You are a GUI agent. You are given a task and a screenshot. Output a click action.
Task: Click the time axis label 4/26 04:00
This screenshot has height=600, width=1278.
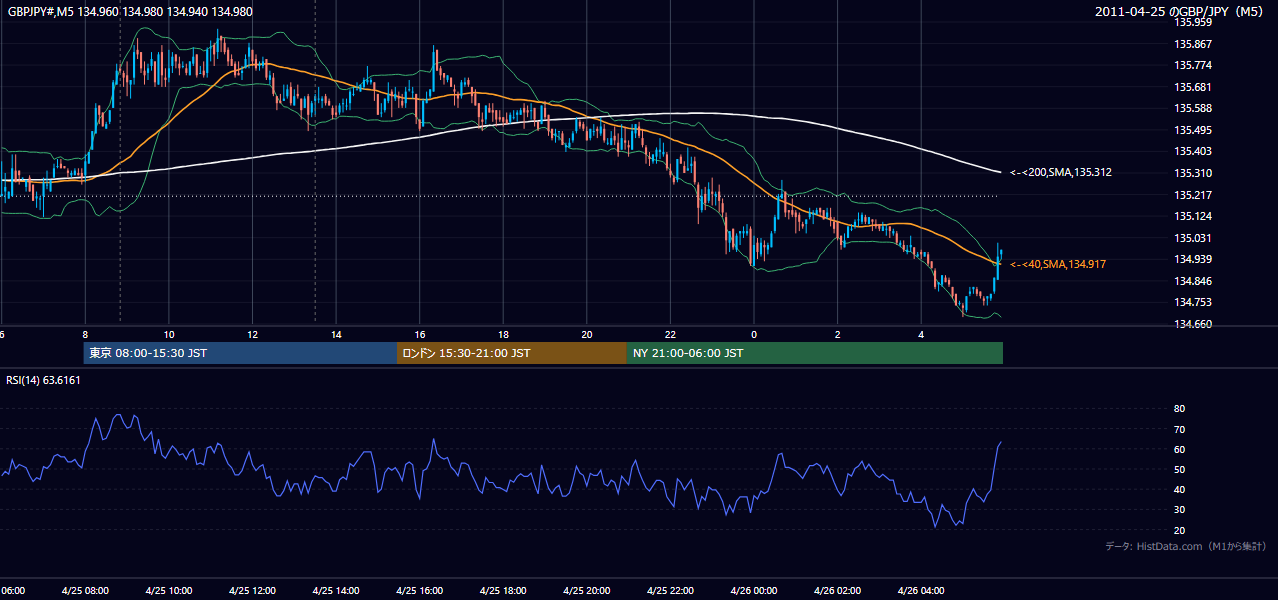921,590
